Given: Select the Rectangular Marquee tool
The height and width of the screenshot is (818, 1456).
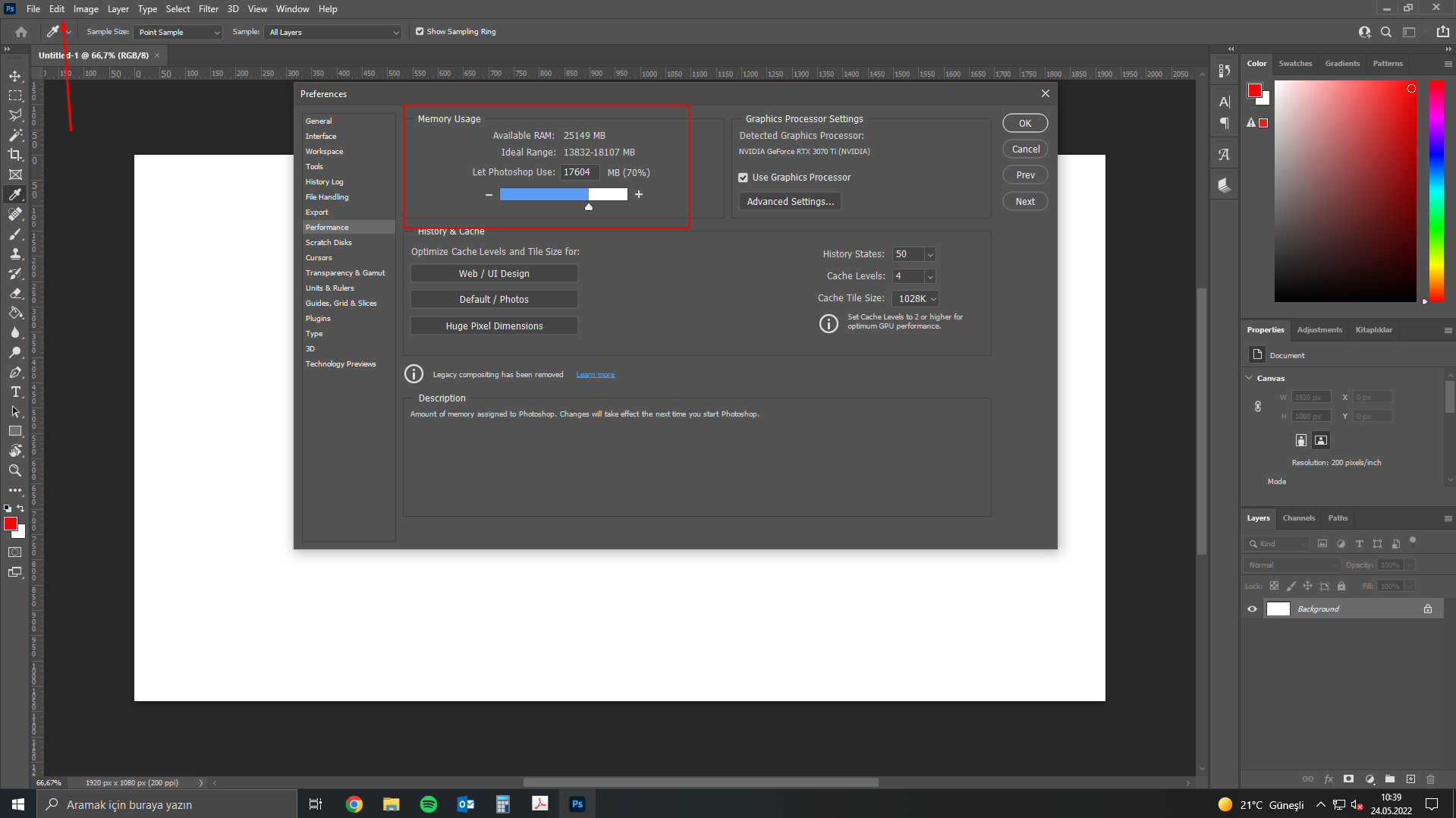Looking at the screenshot, I should 15,96.
